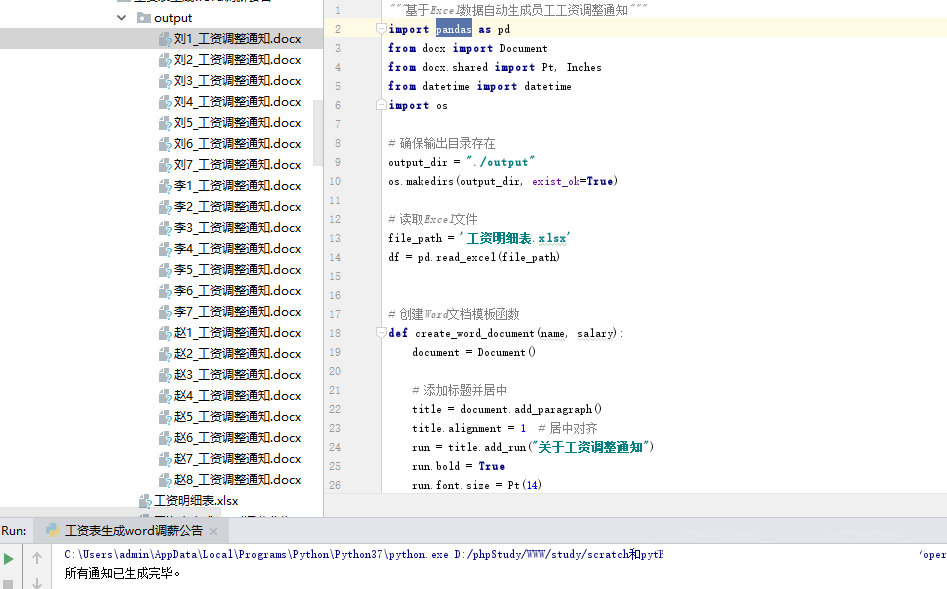Open file 刘1_工资调整通知.docx
The height and width of the screenshot is (589, 947).
pyautogui.click(x=237, y=39)
